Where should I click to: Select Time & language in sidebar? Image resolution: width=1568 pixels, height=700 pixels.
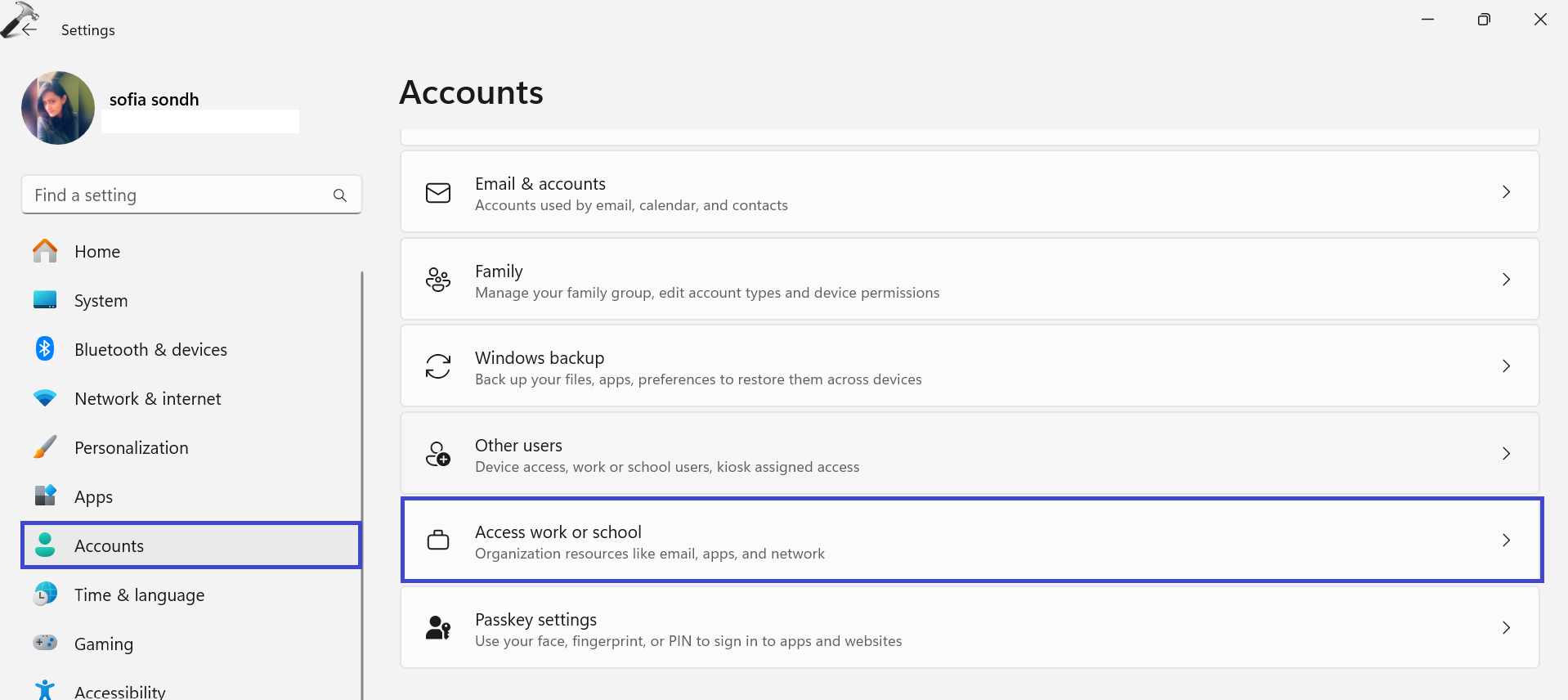[139, 595]
